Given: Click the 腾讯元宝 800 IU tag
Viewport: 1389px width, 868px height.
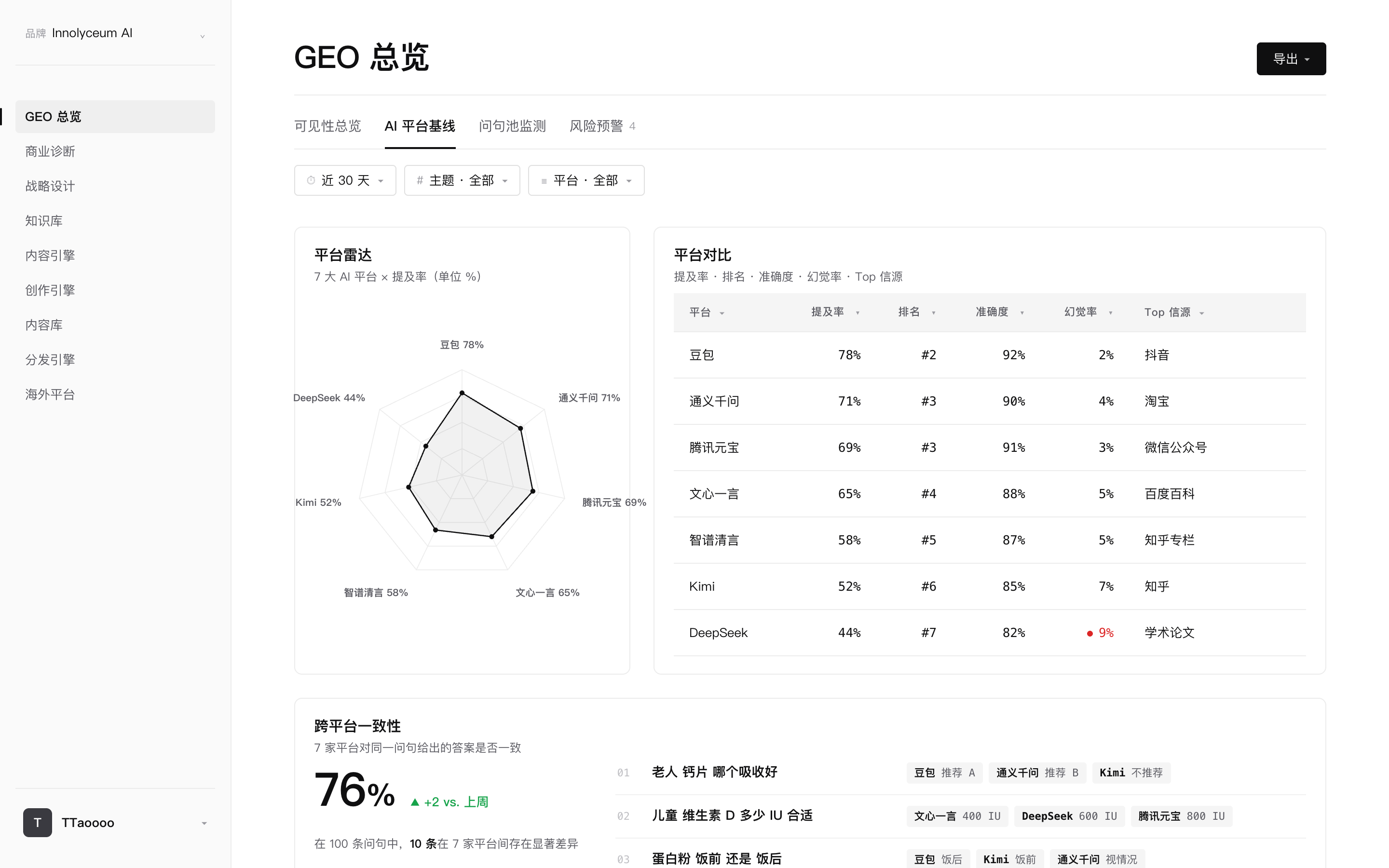Looking at the screenshot, I should pyautogui.click(x=1181, y=816).
